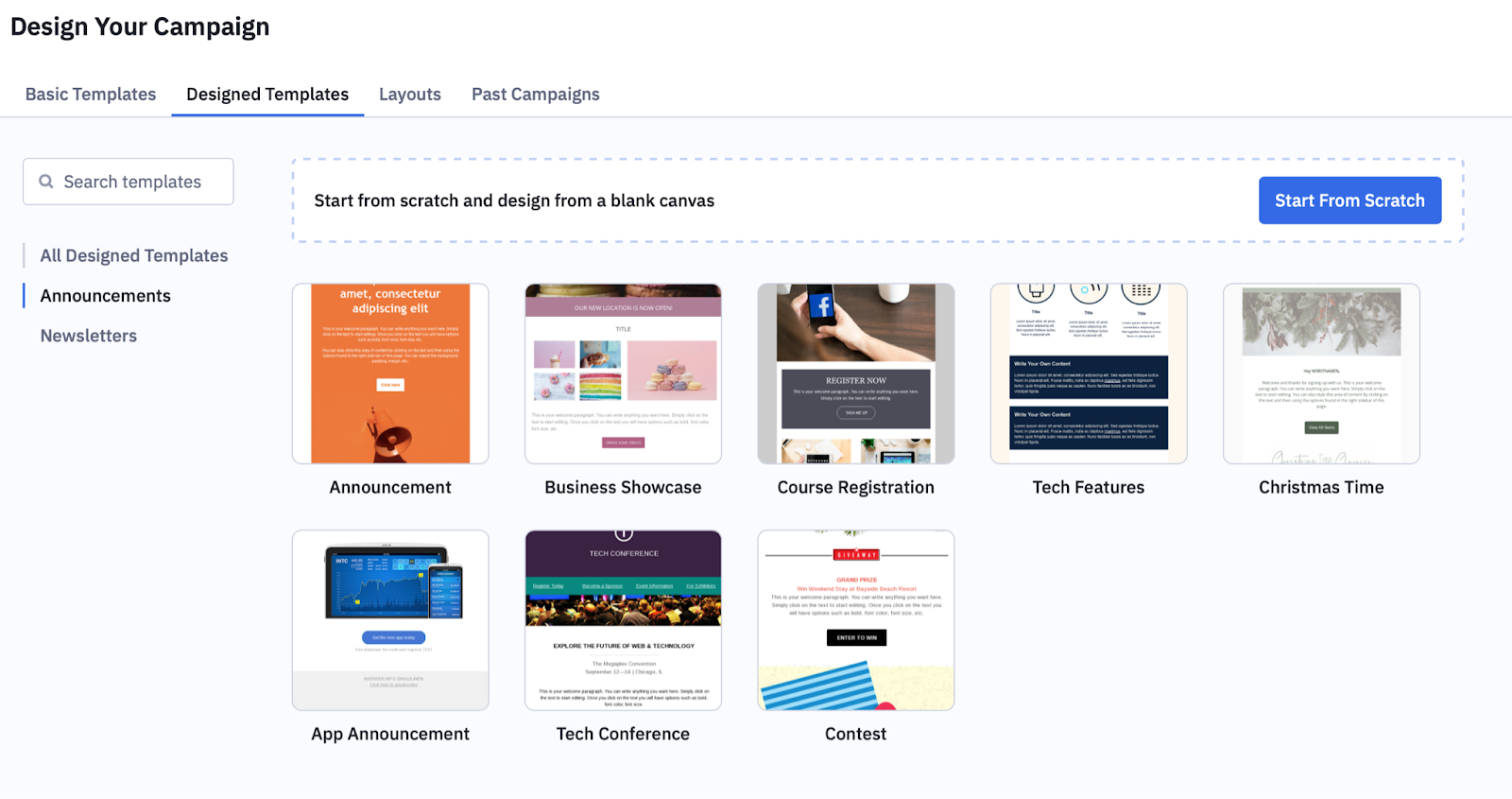The image size is (1512, 799).
Task: Filter by the Newsletters category
Action: click(89, 336)
